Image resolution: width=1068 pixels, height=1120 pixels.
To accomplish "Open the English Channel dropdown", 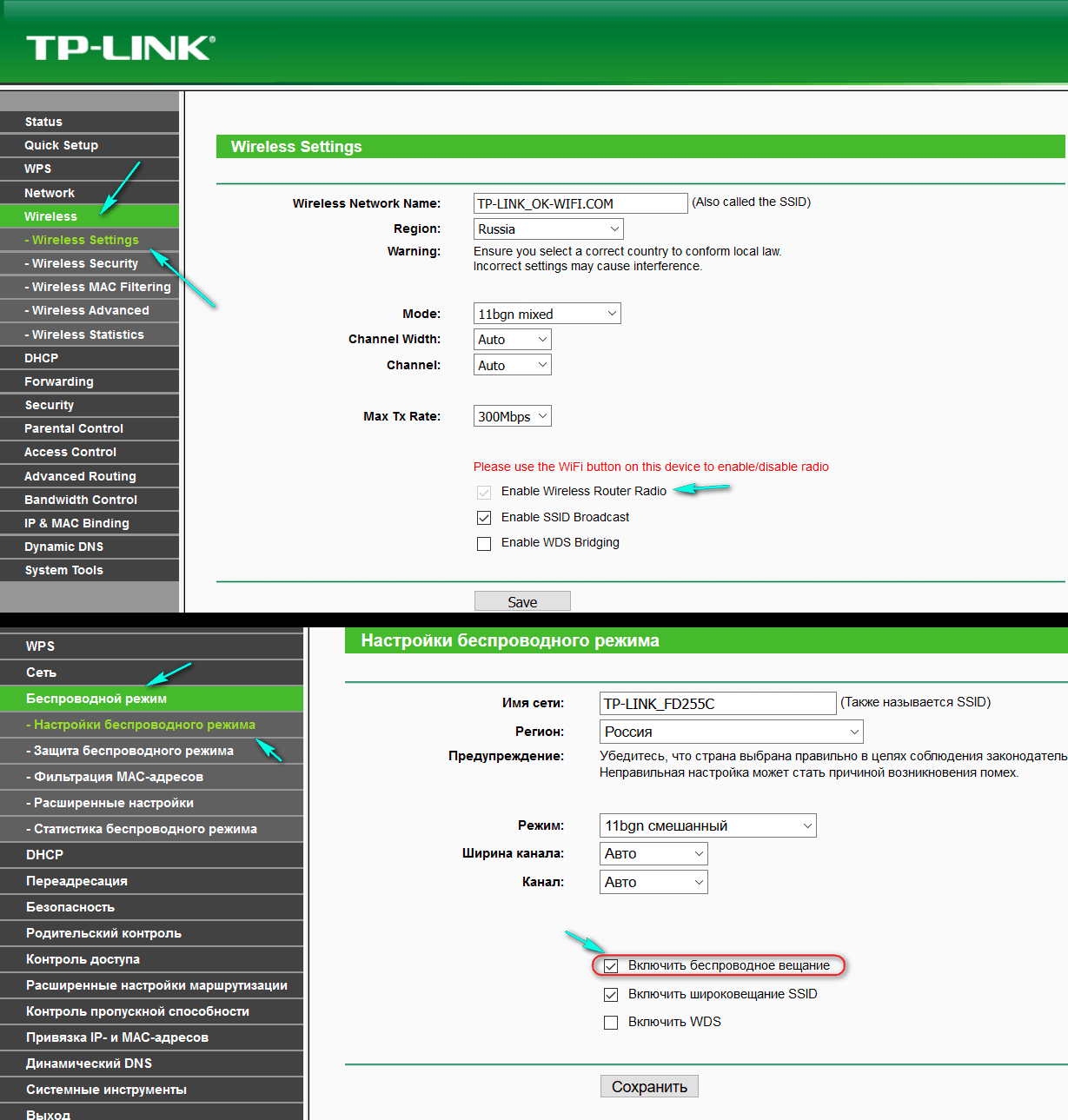I will pos(513,365).
